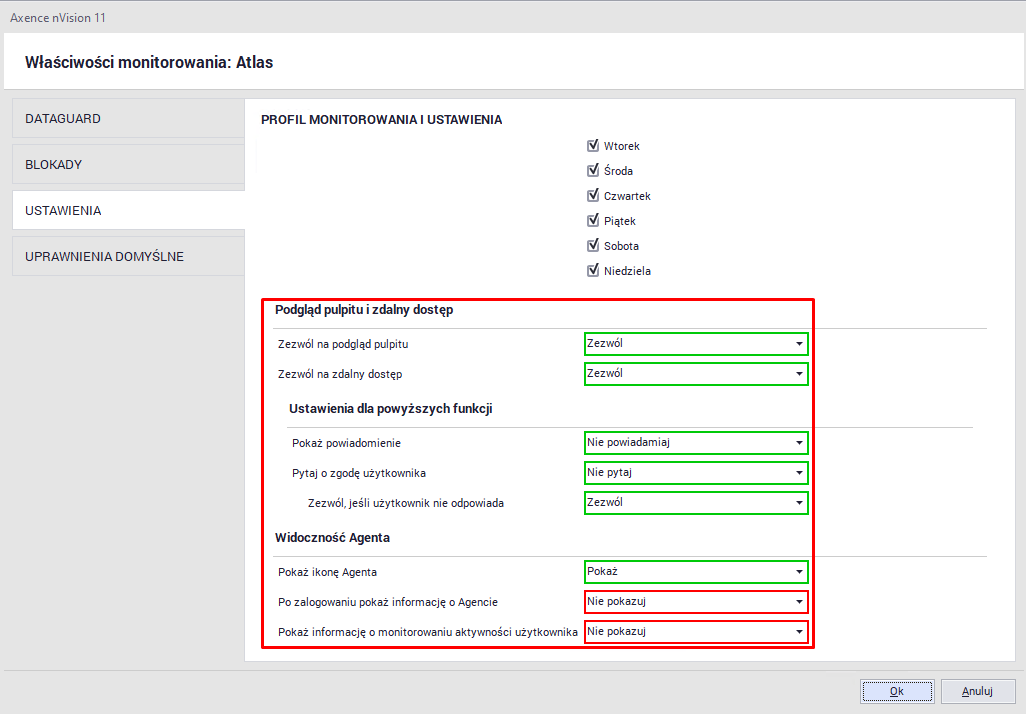Toggle the Środa checkbox
The image size is (1026, 714).
pos(593,171)
